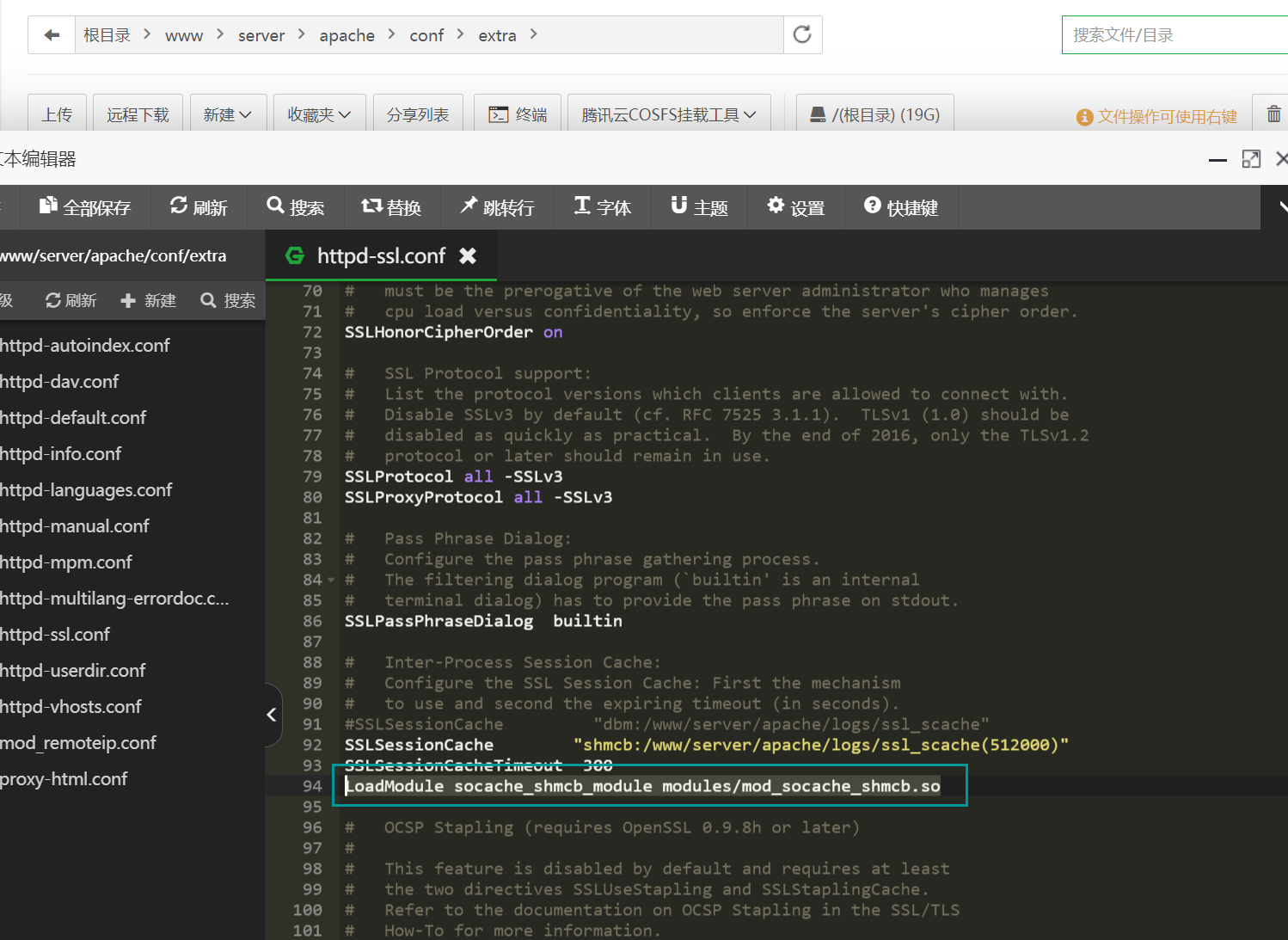Open the 终端 terminal button
The width and height of the screenshot is (1288, 940).
(x=518, y=114)
